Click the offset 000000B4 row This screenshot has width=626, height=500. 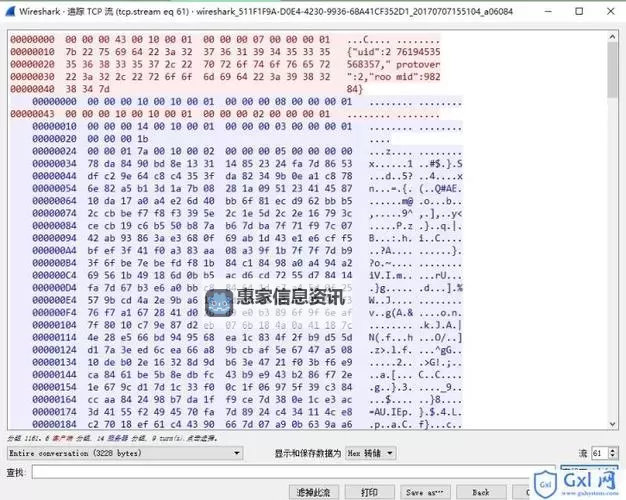click(x=247, y=263)
